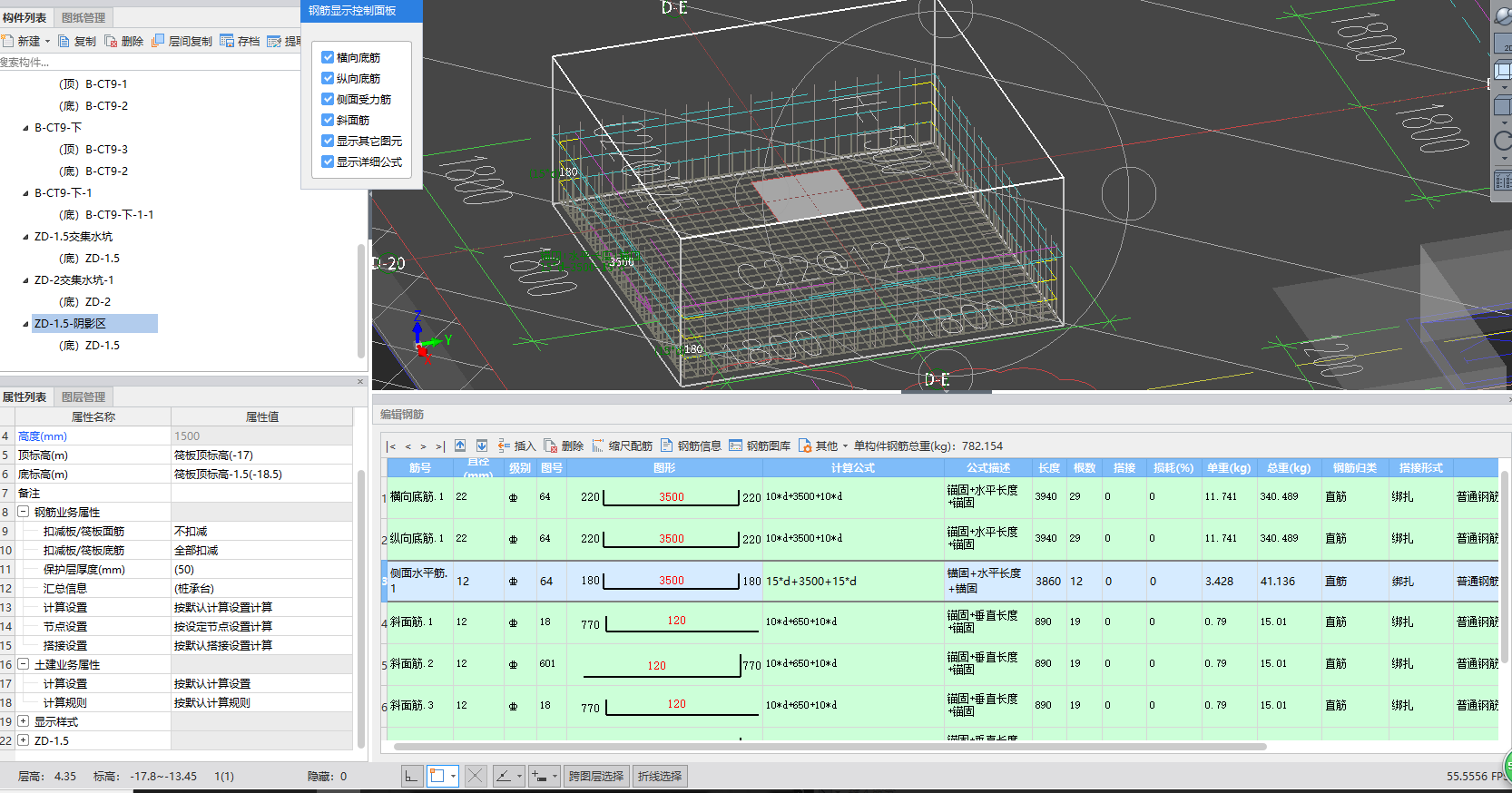Select (顶) B-CT9-1 tree item
The height and width of the screenshot is (793, 1512).
pyautogui.click(x=93, y=84)
